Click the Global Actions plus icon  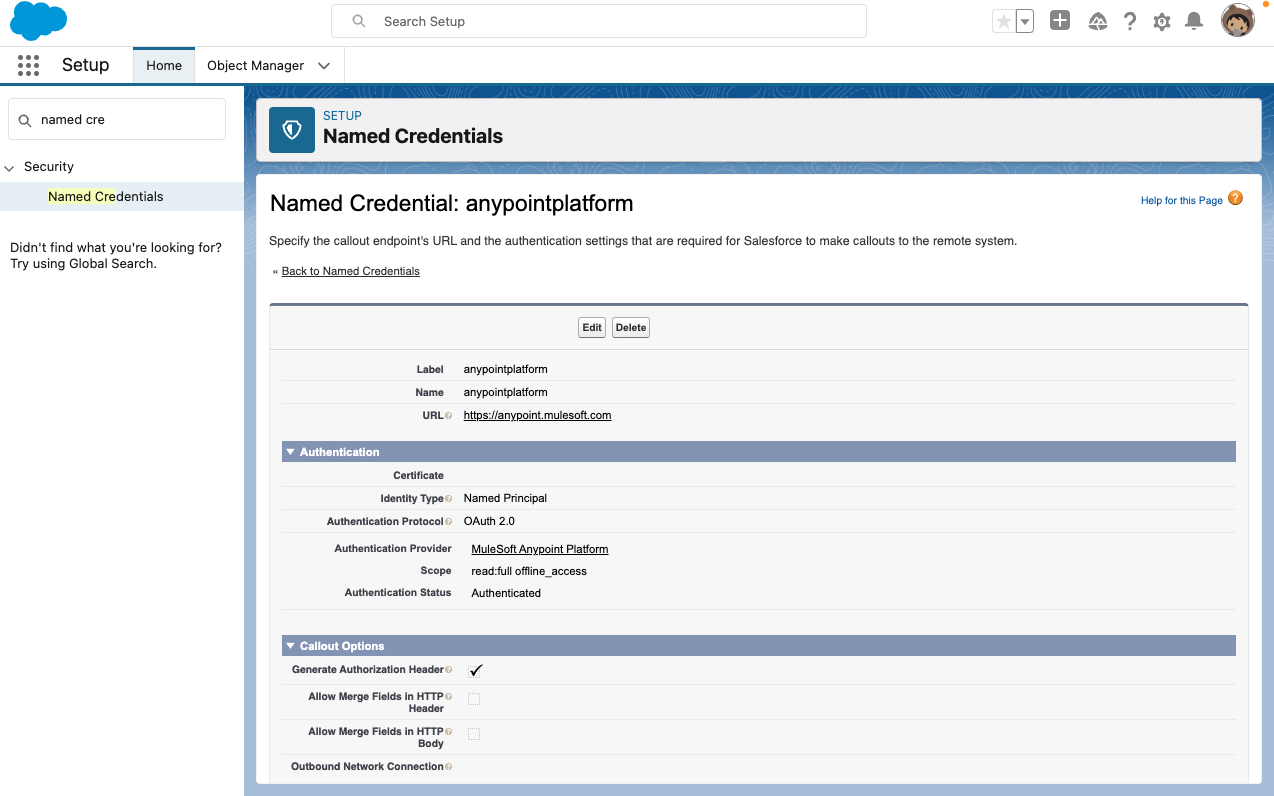(1060, 21)
